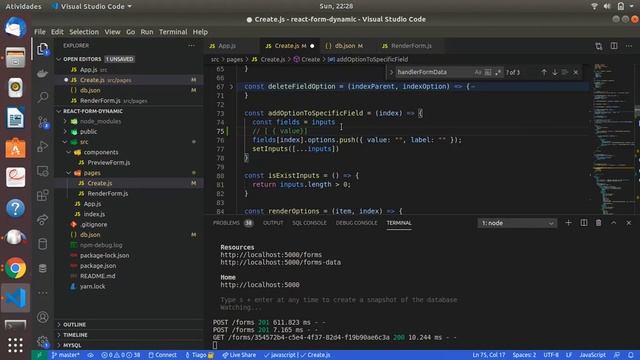Image resolution: width=640 pixels, height=360 pixels.
Task: Switch to the App.js editor tab
Action: click(x=231, y=46)
